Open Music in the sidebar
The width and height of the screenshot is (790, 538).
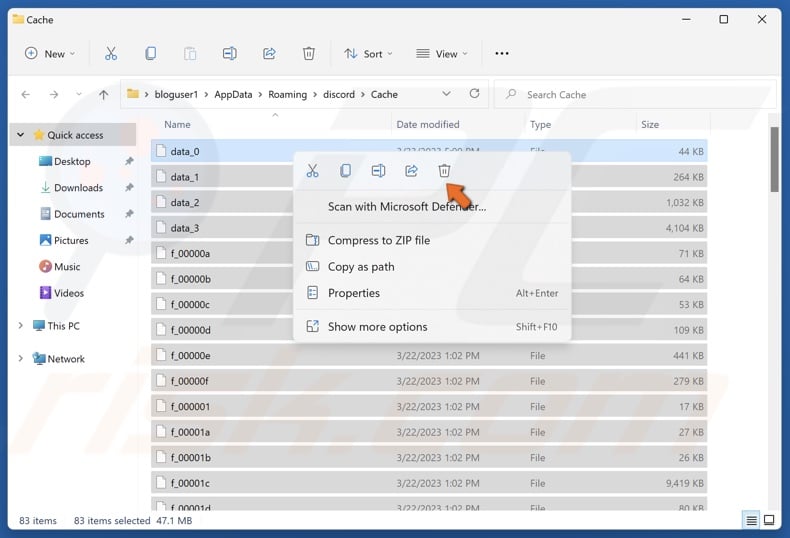67,266
